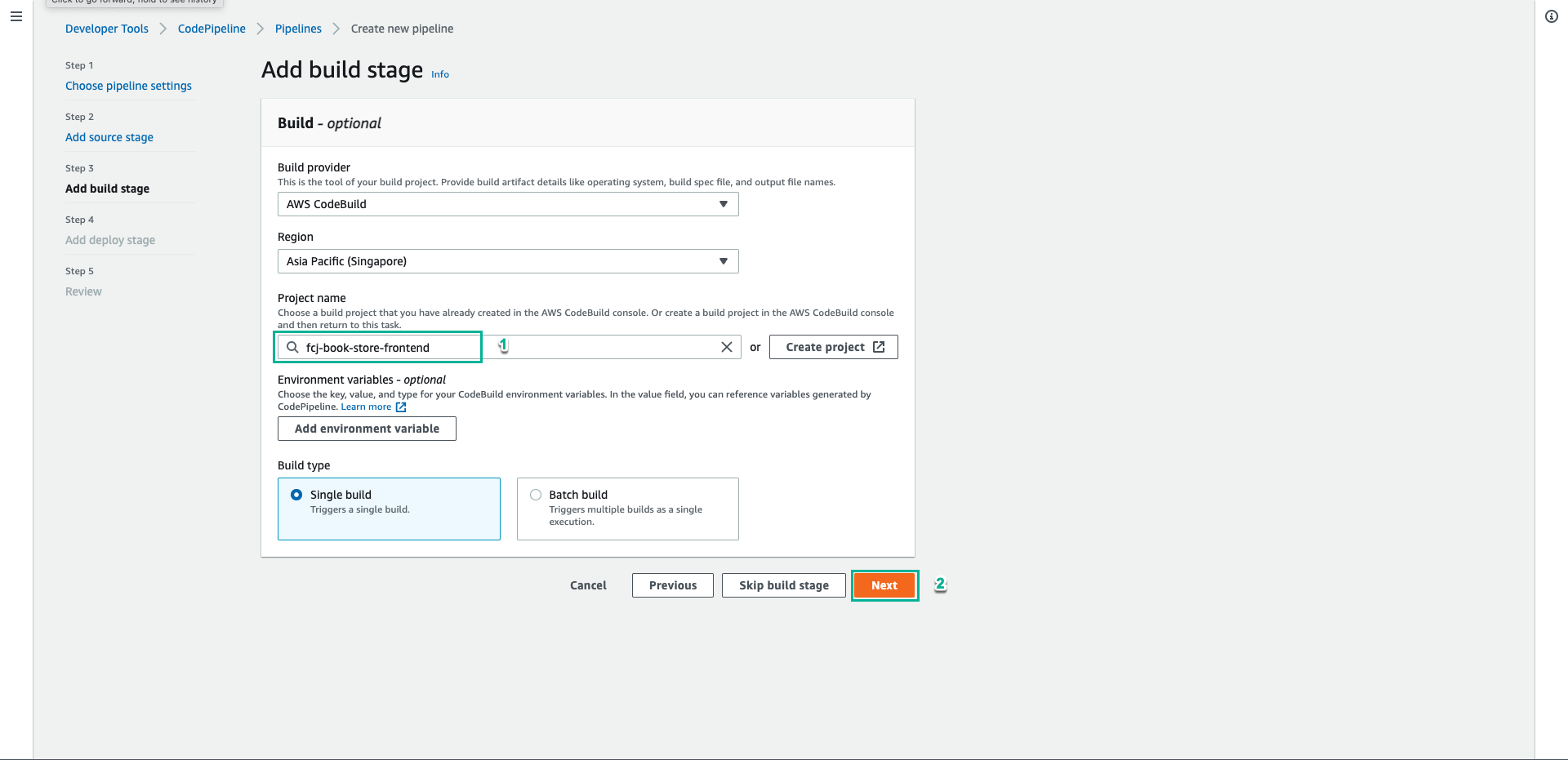This screenshot has width=1568, height=760.
Task: Click Skip build stage button
Action: tap(784, 585)
